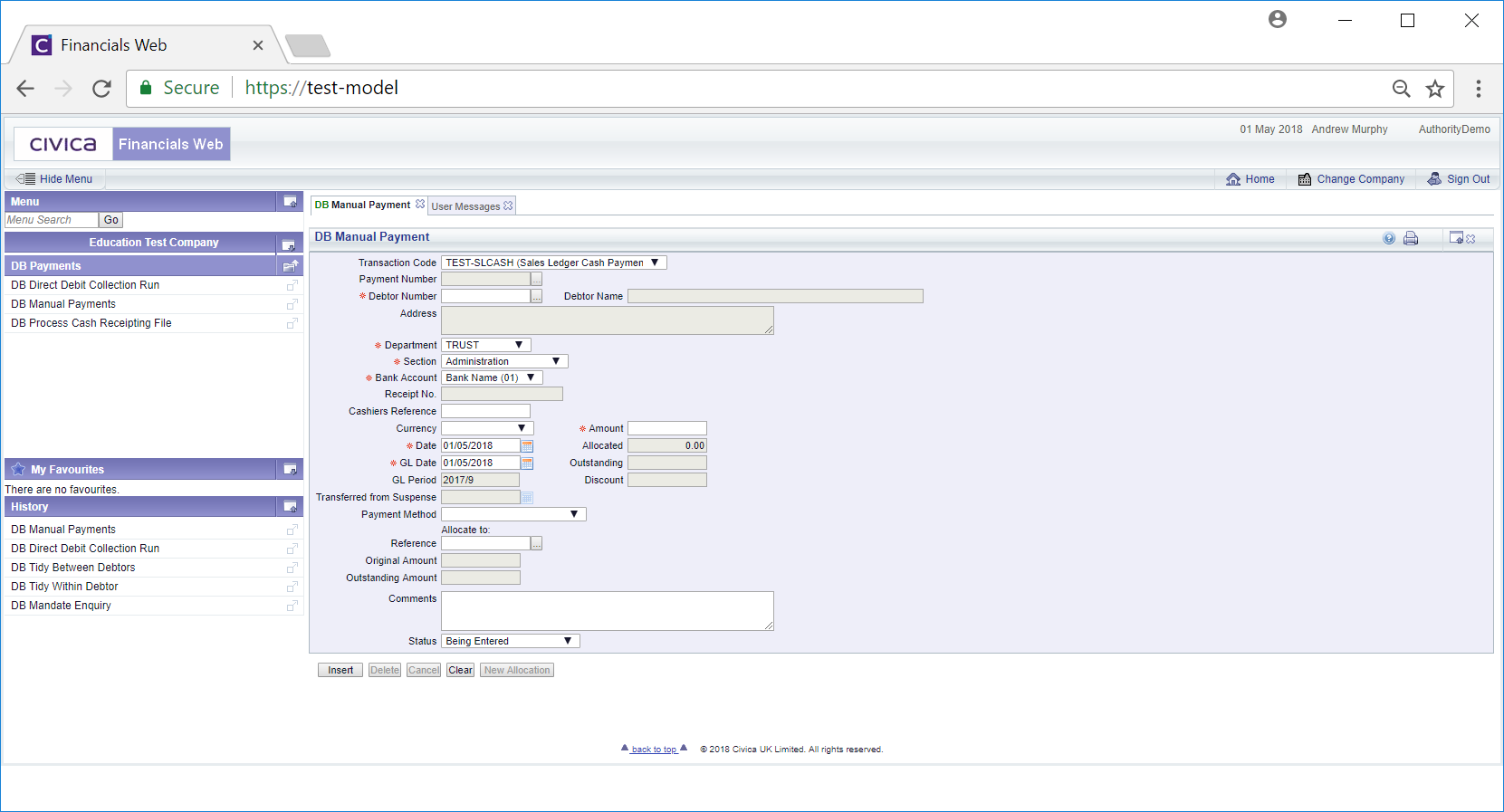Viewport: 1504px width, 812px height.
Task: Close the DB Manual Payment tab
Action: [420, 205]
